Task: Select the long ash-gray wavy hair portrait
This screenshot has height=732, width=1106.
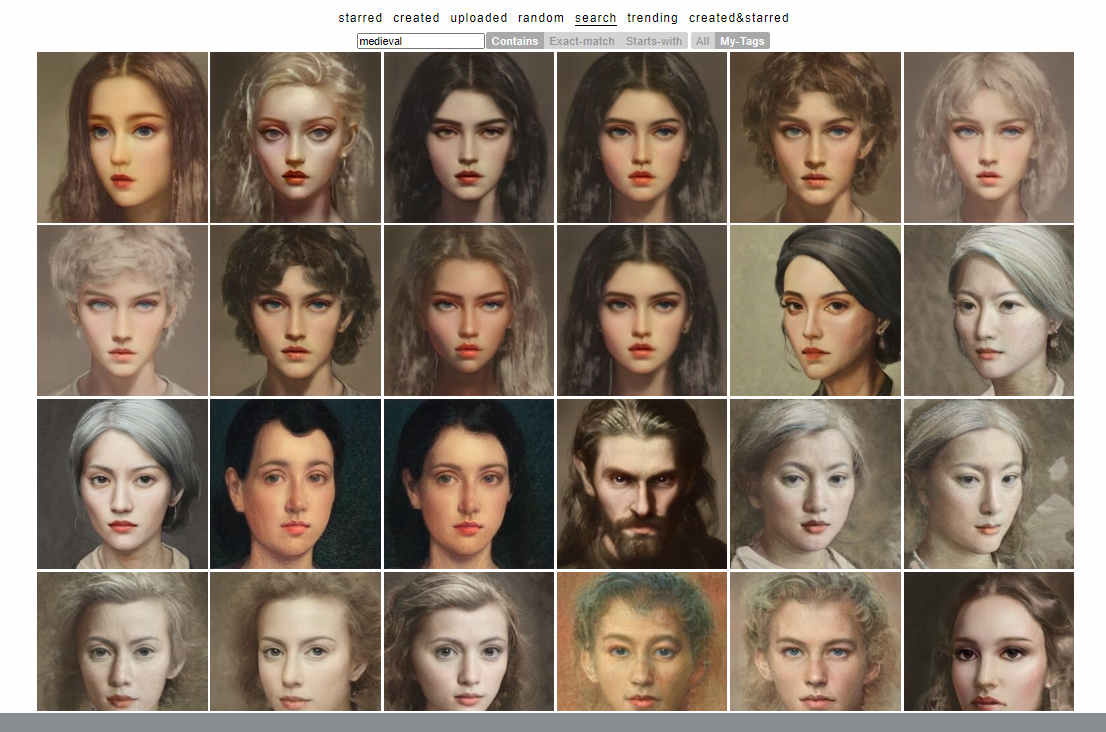Action: pos(469,310)
